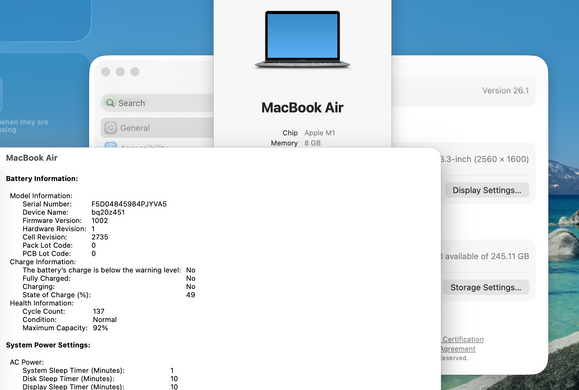
Task: Click the 8 GB memory value
Action: click(x=312, y=143)
